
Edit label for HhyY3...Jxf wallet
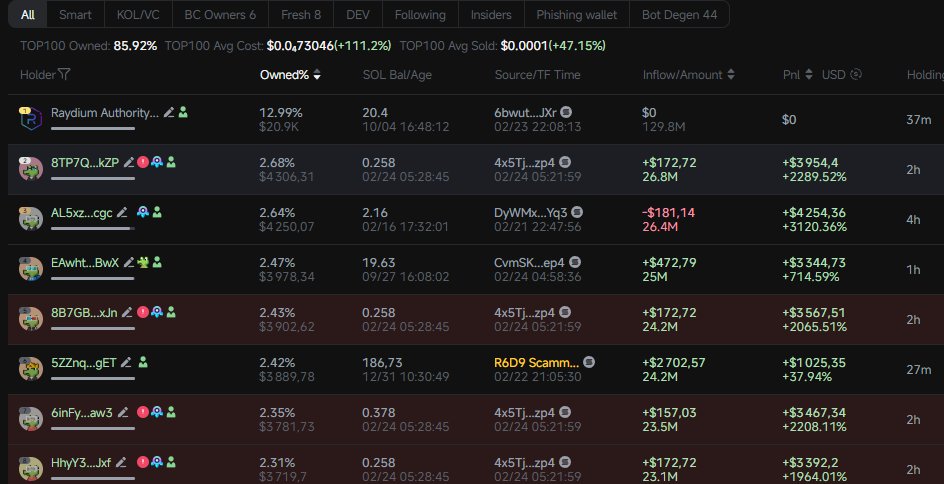tap(122, 462)
